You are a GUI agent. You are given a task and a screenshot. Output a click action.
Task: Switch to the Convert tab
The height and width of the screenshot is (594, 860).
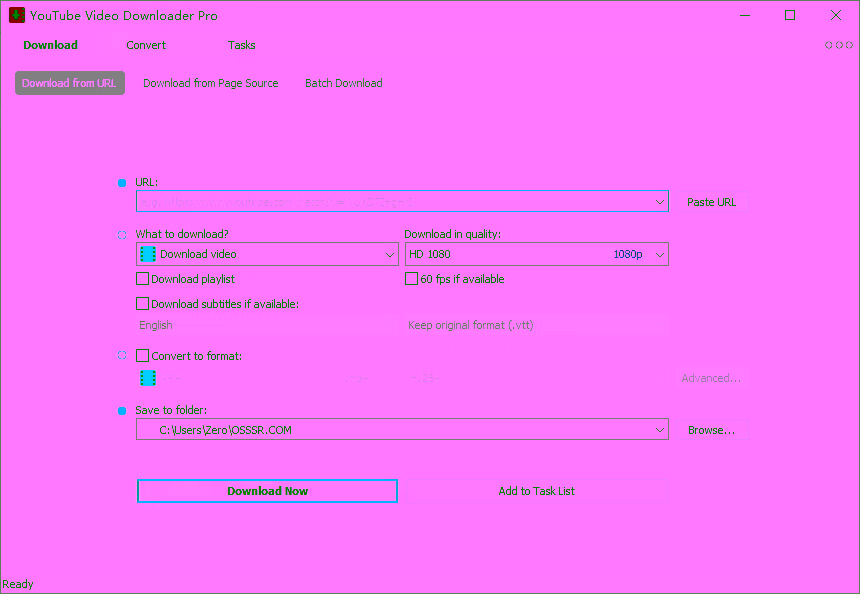tap(146, 46)
